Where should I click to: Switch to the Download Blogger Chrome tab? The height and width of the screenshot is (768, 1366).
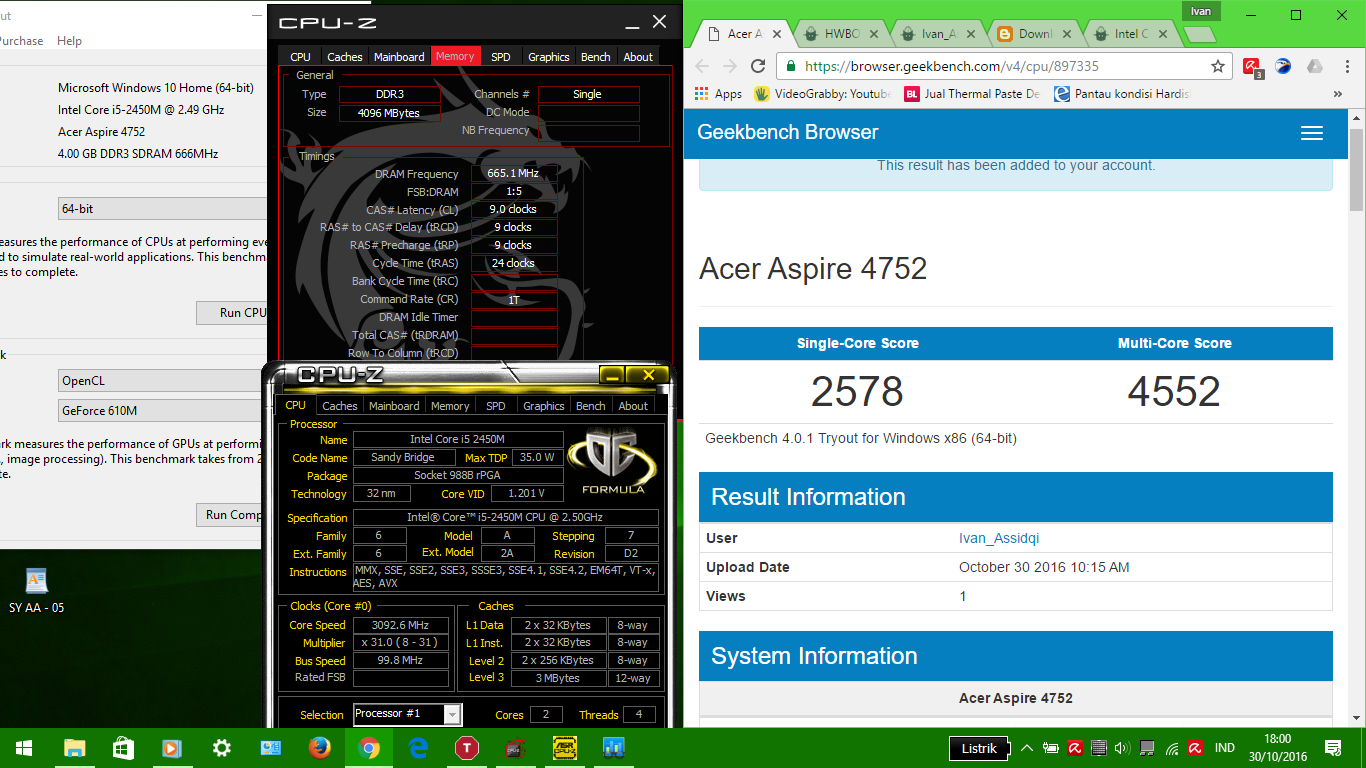tap(1034, 34)
